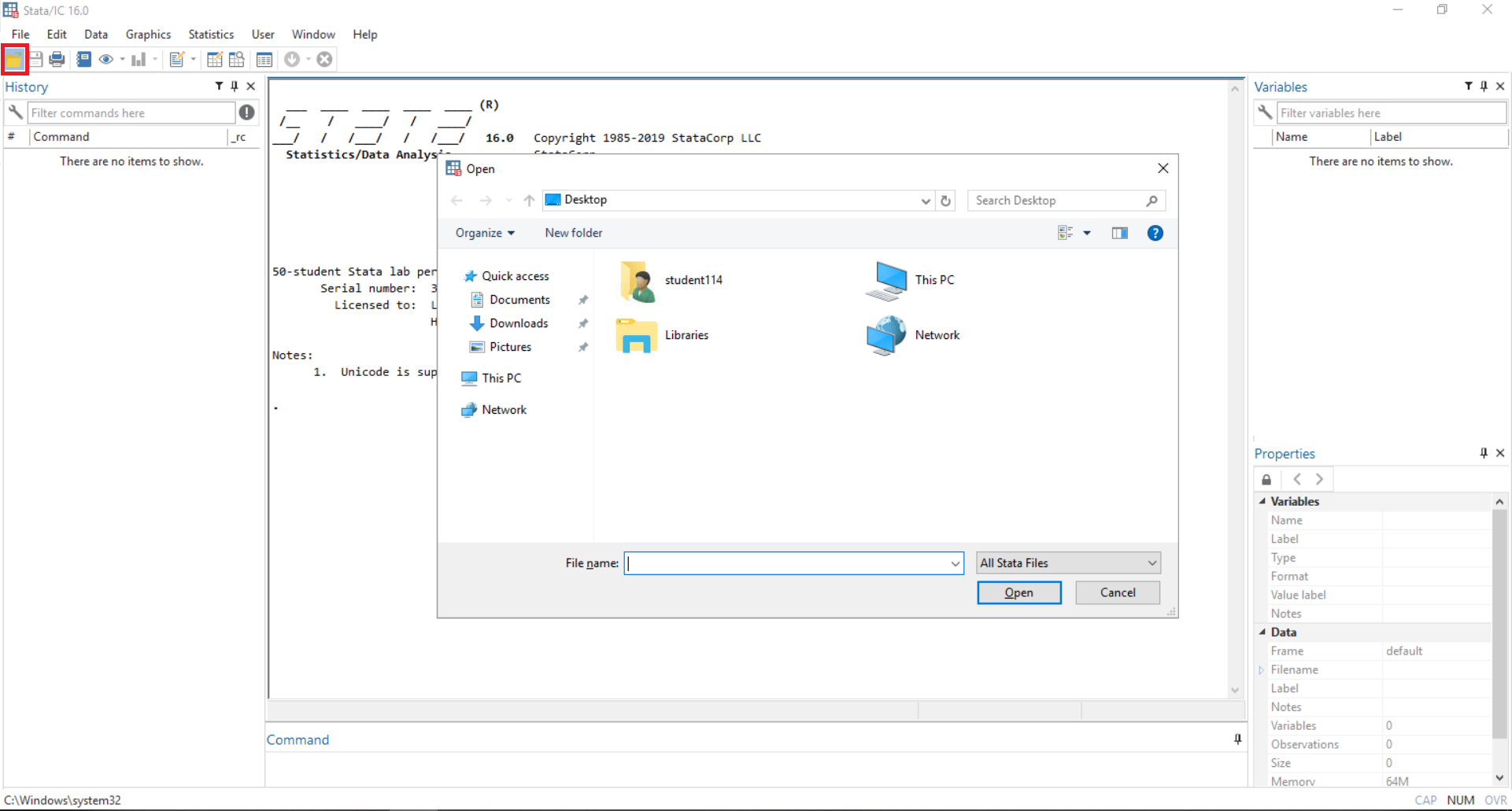Click the Properties lock icon
The width and height of the screenshot is (1512, 811).
point(1266,479)
